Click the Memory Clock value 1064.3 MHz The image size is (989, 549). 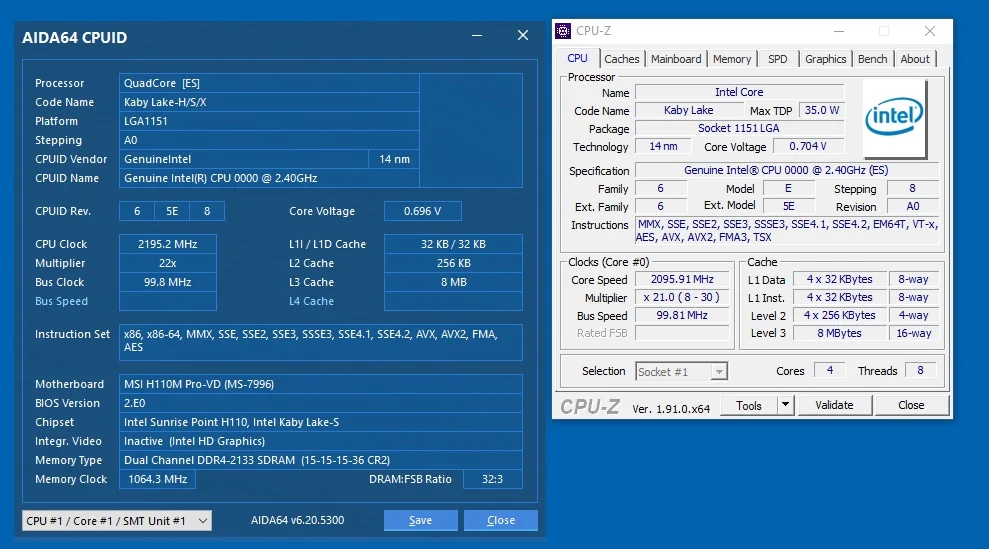(158, 480)
